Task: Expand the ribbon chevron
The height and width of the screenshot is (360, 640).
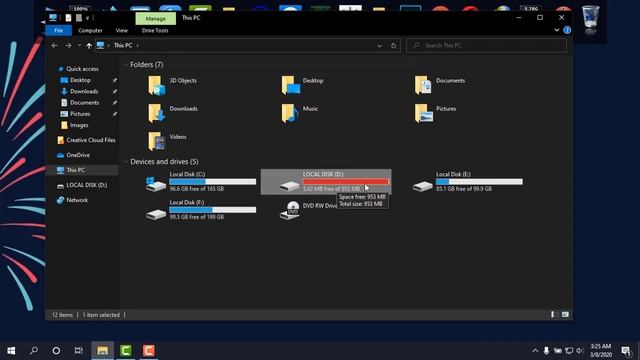Action: point(557,30)
